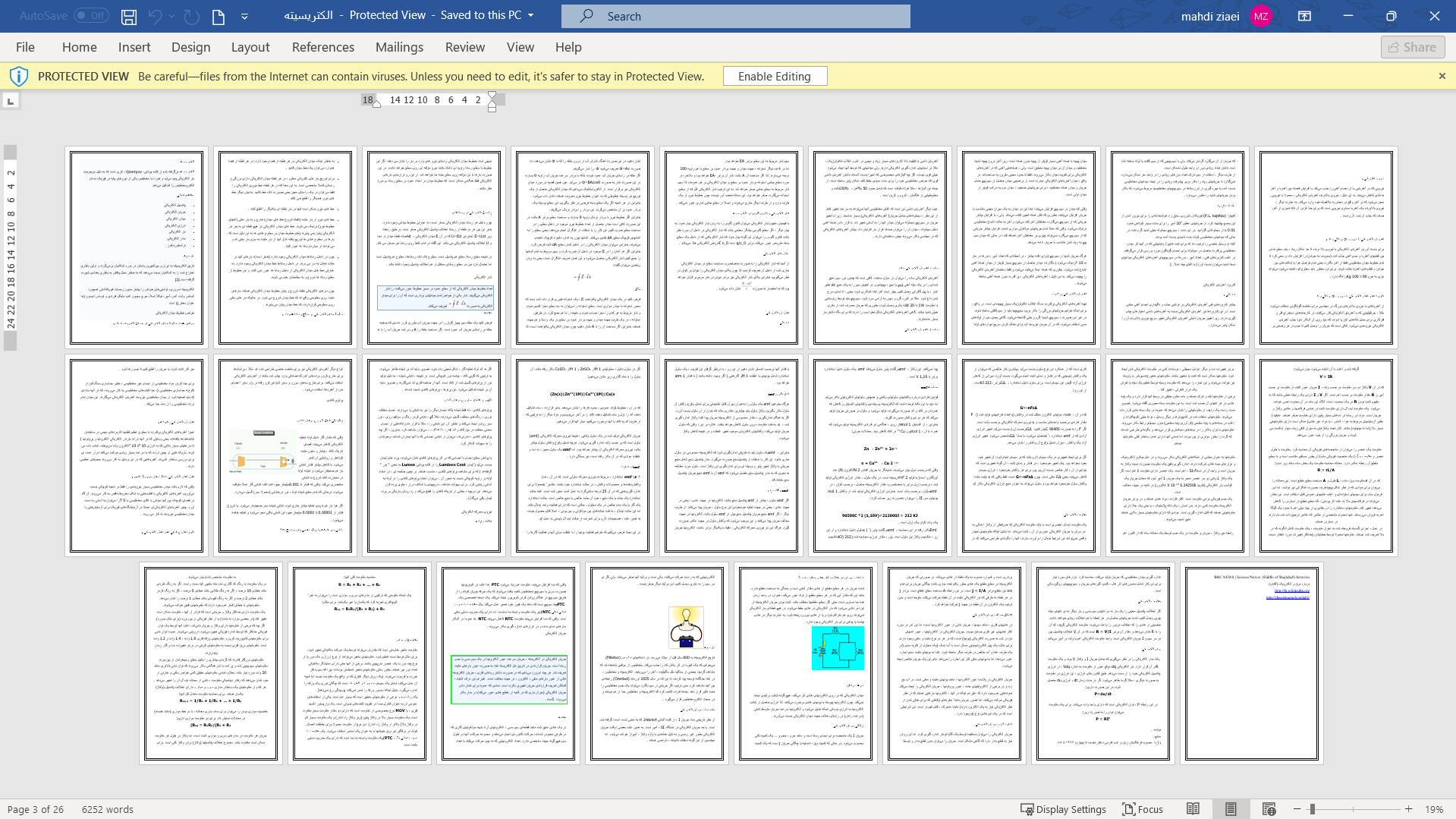
Task: Switch to Web Layout view
Action: (x=1269, y=809)
